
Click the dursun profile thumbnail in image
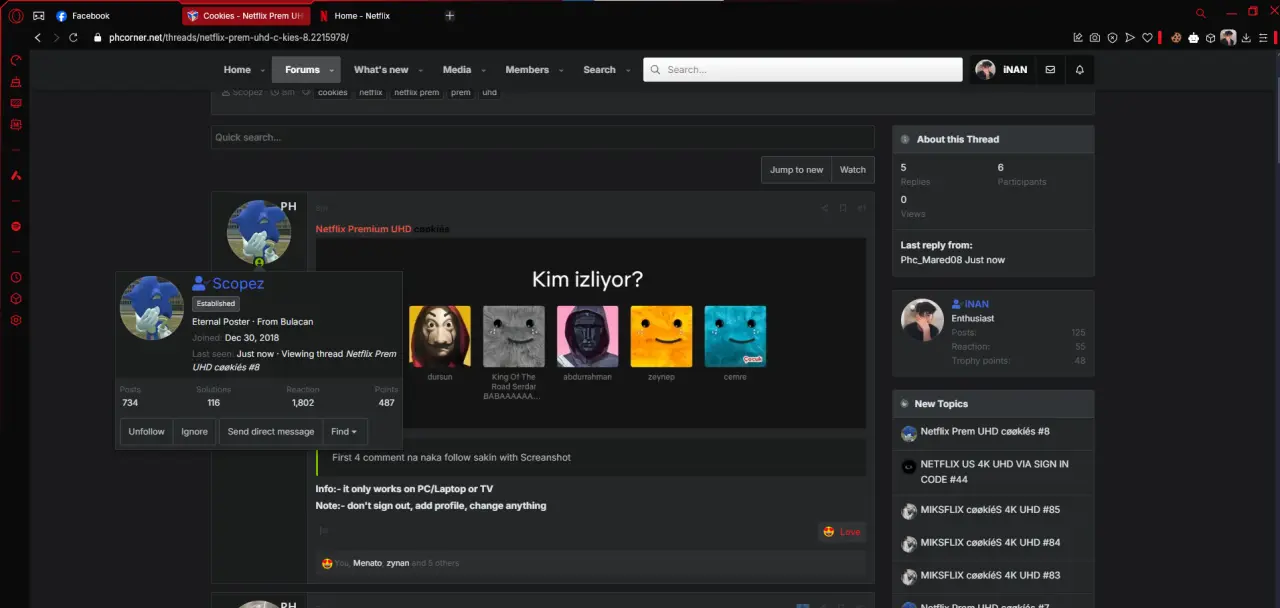[440, 337]
